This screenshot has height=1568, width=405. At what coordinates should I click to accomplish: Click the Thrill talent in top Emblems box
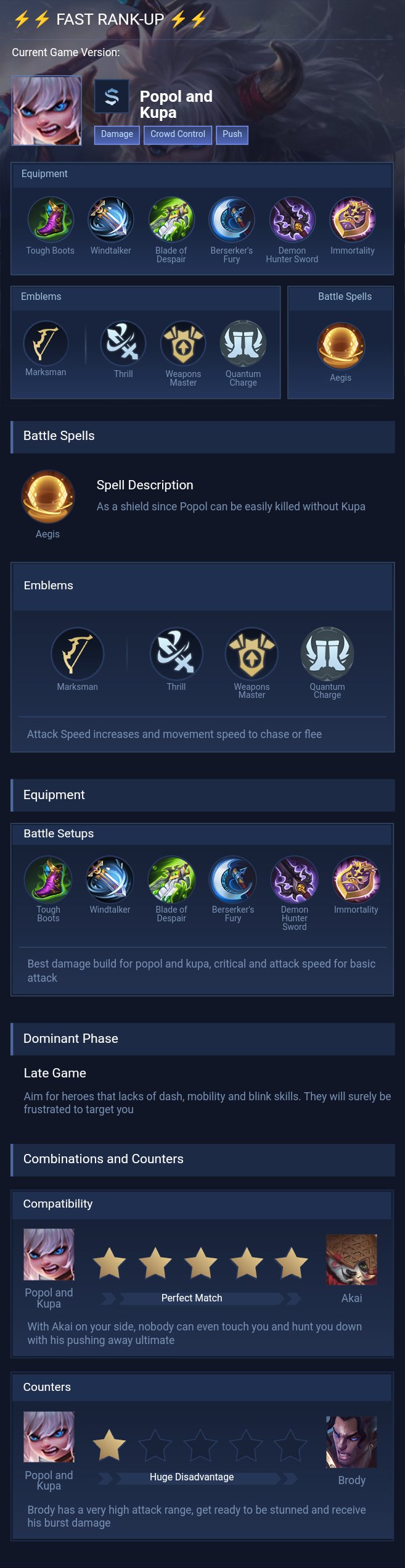click(123, 343)
